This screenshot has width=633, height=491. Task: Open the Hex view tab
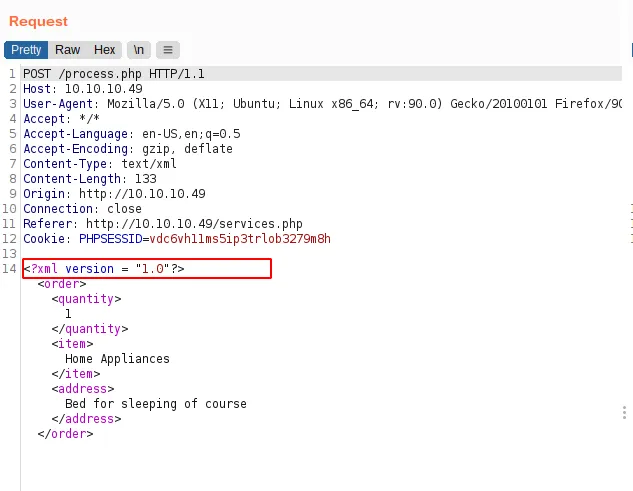pyautogui.click(x=104, y=49)
